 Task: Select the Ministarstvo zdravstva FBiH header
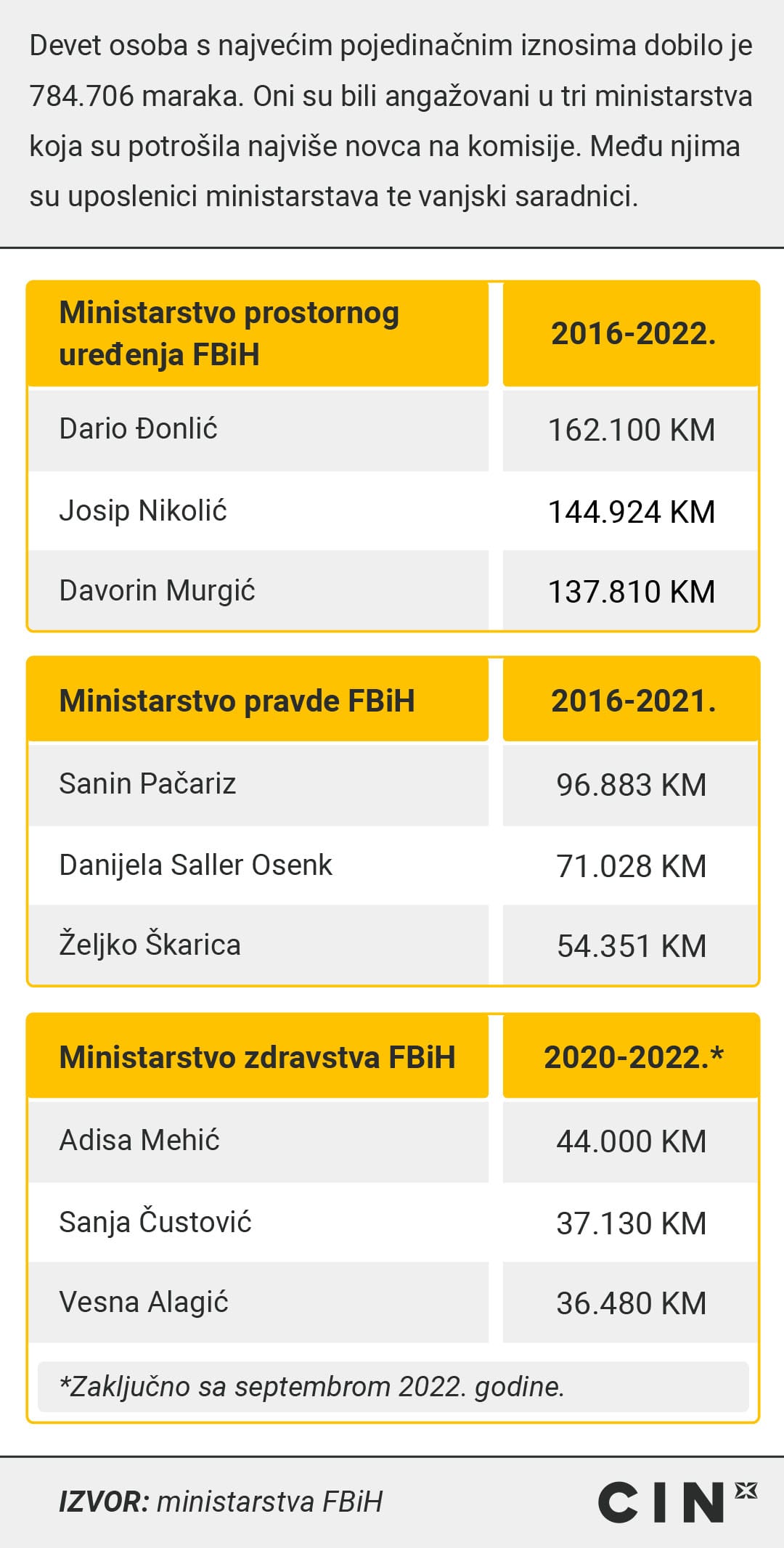[257, 1057]
